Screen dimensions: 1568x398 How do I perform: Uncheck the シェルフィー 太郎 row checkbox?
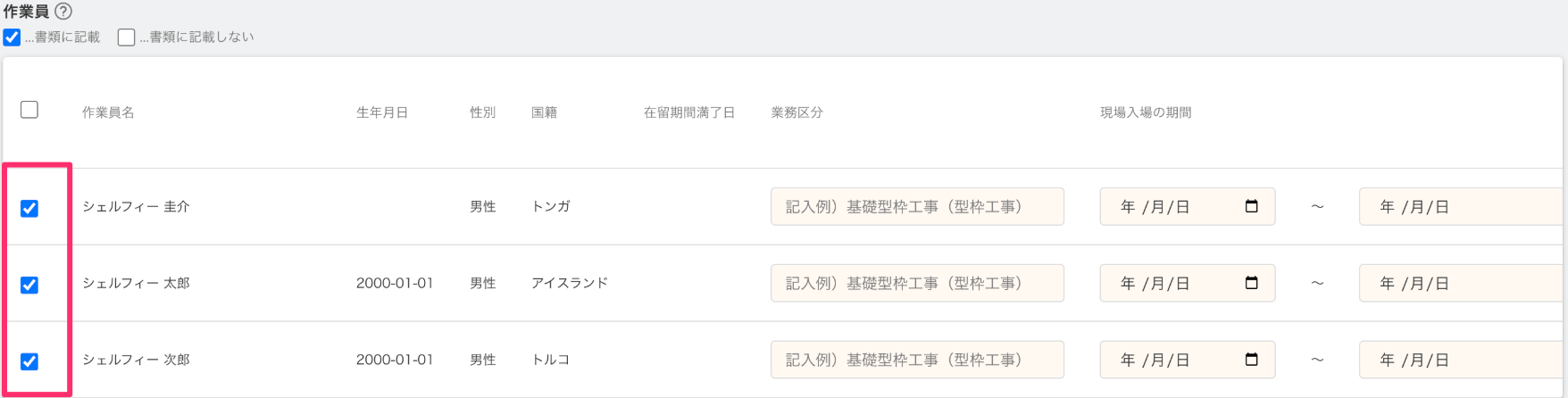[x=29, y=285]
